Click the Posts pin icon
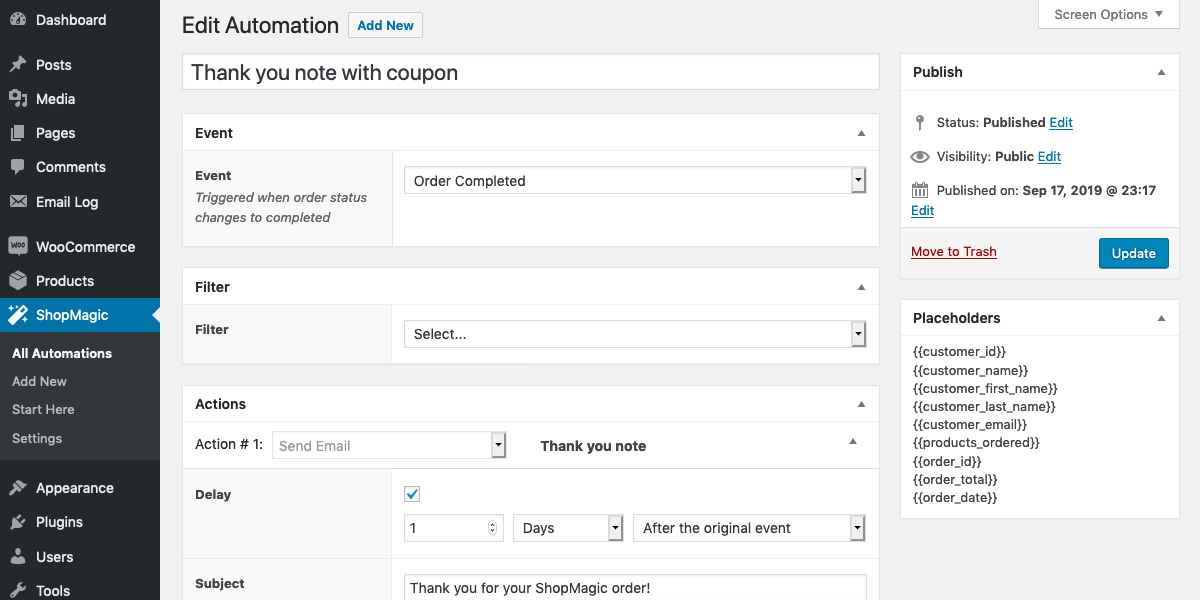 click(x=18, y=65)
